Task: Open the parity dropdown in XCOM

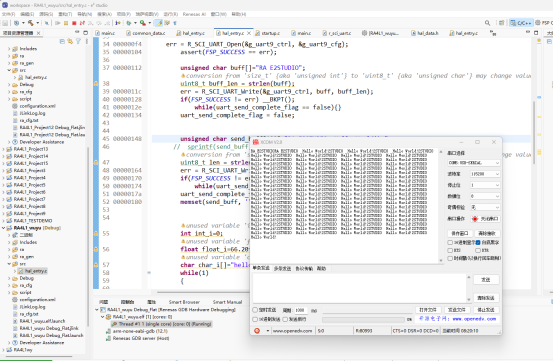Action: click(485, 207)
